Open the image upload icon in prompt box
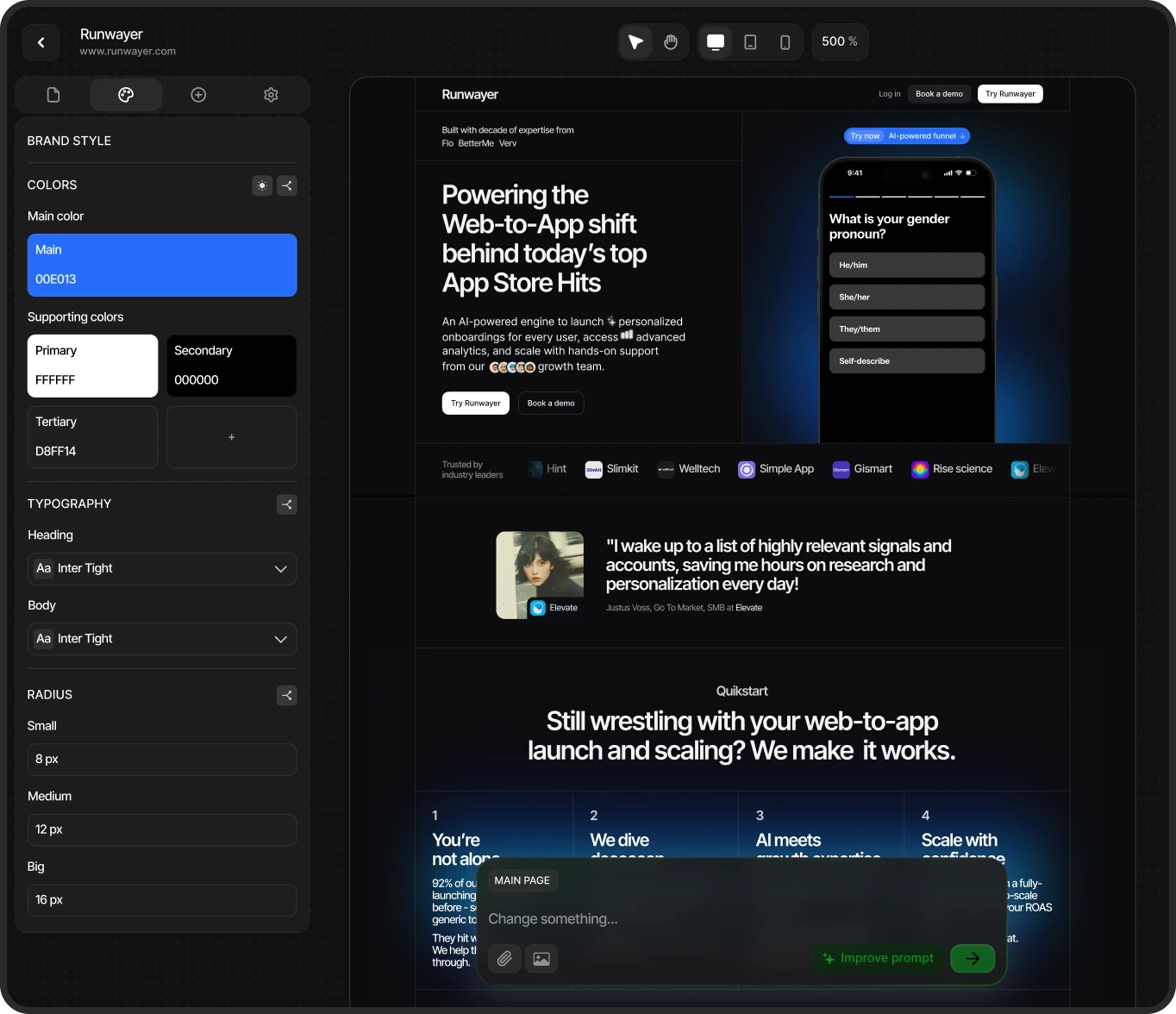The image size is (1176, 1014). (541, 958)
